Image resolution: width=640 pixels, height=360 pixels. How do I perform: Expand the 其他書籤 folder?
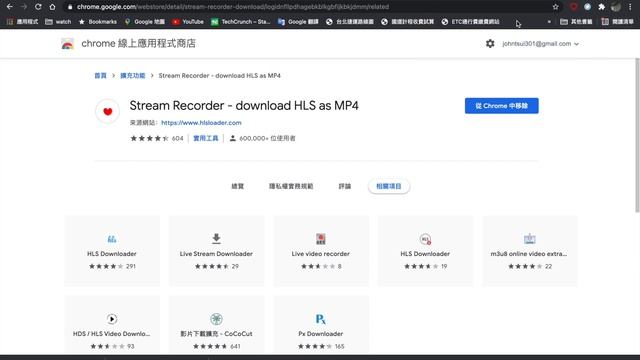pos(576,22)
